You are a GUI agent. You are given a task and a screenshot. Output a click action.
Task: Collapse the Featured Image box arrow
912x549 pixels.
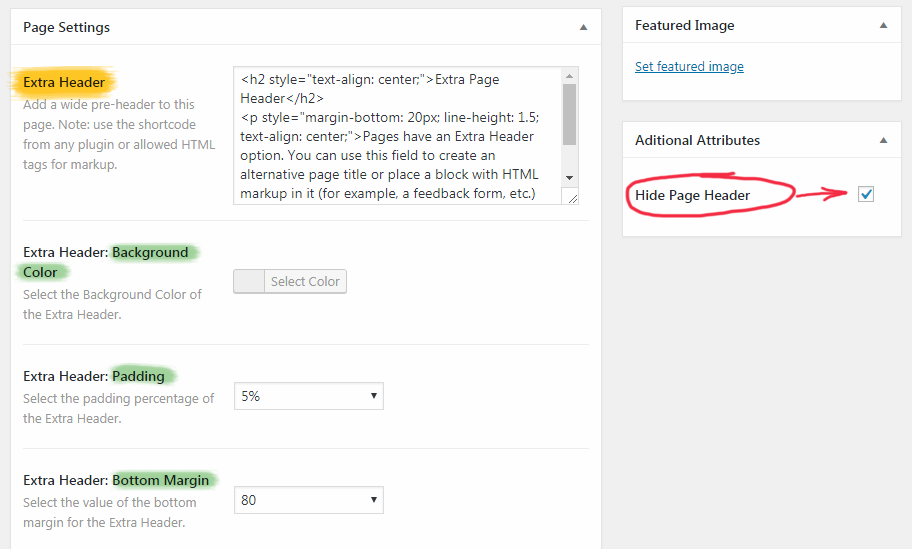tap(883, 26)
